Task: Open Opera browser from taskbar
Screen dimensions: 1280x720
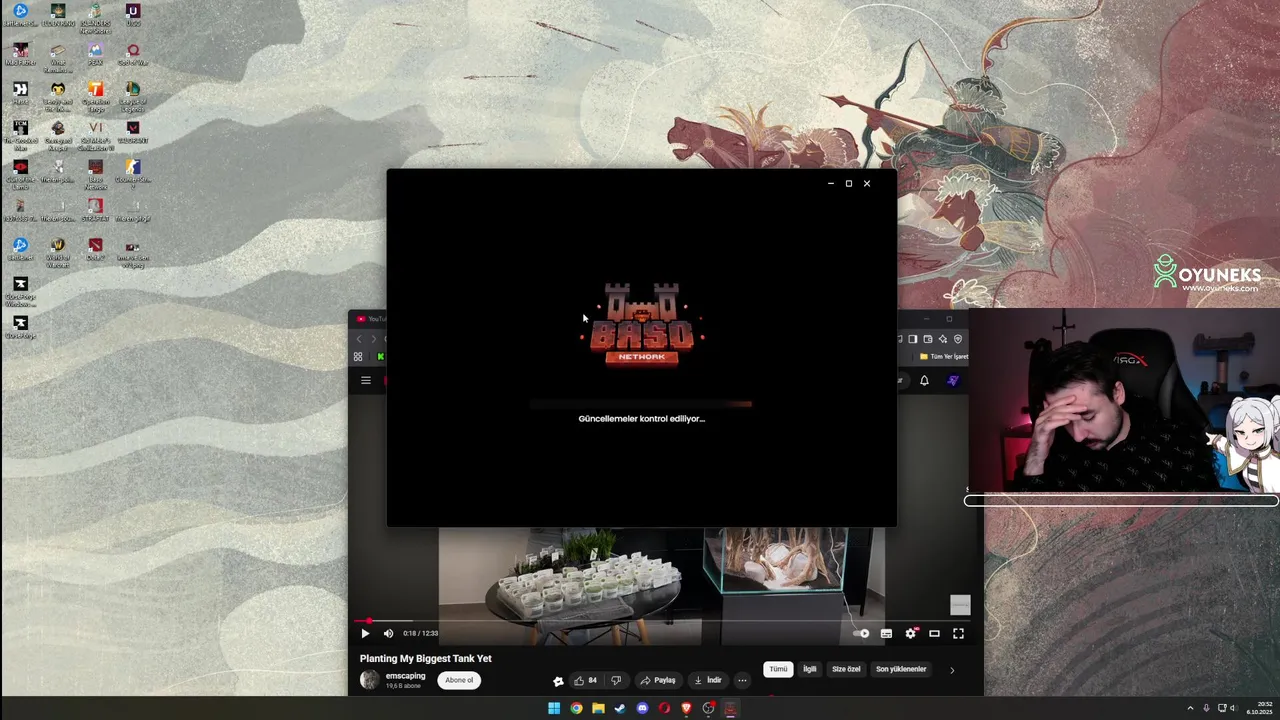Action: (x=664, y=708)
